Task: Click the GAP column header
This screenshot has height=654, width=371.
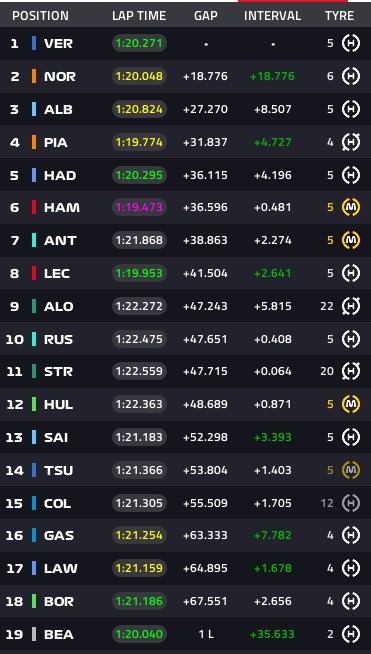Action: (206, 16)
